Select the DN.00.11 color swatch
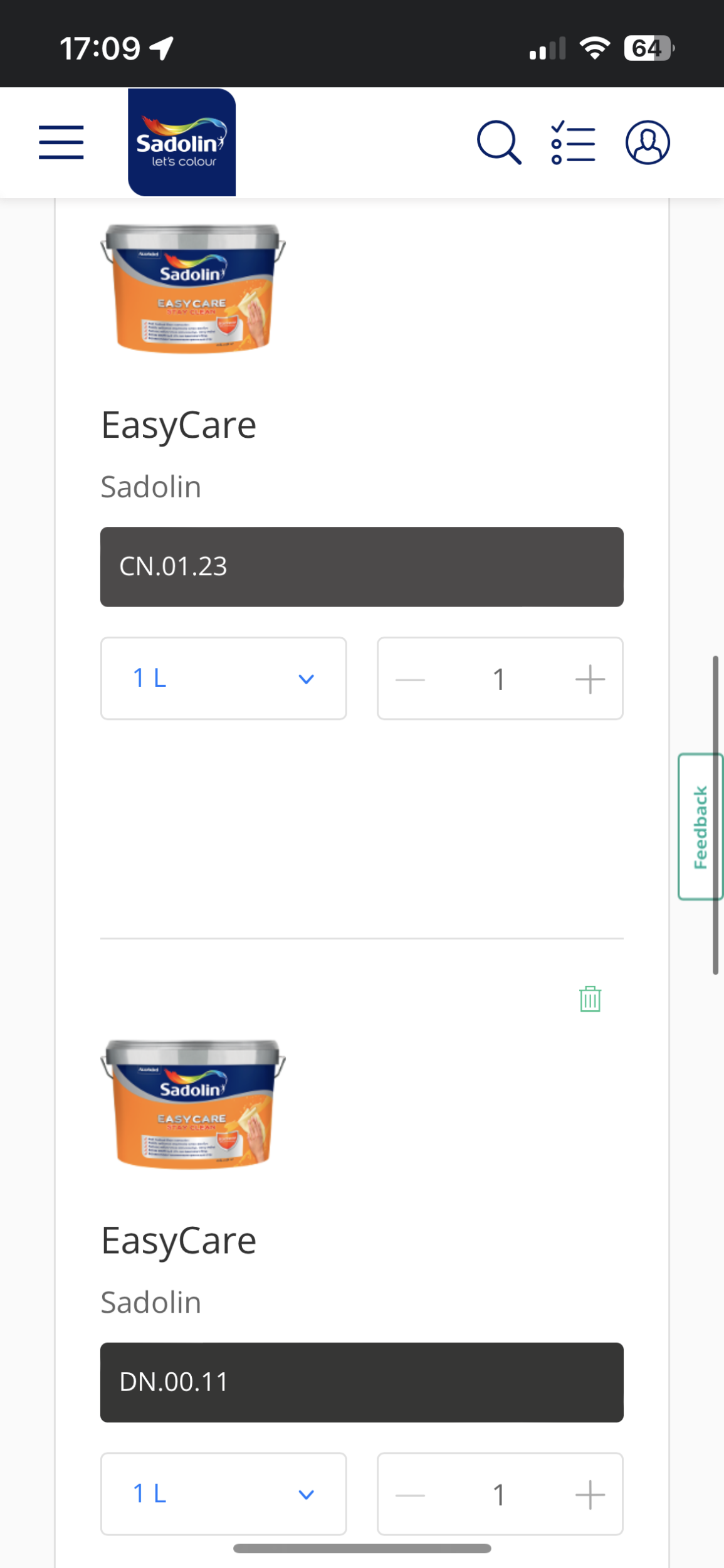Viewport: 724px width, 1568px height. point(362,1382)
